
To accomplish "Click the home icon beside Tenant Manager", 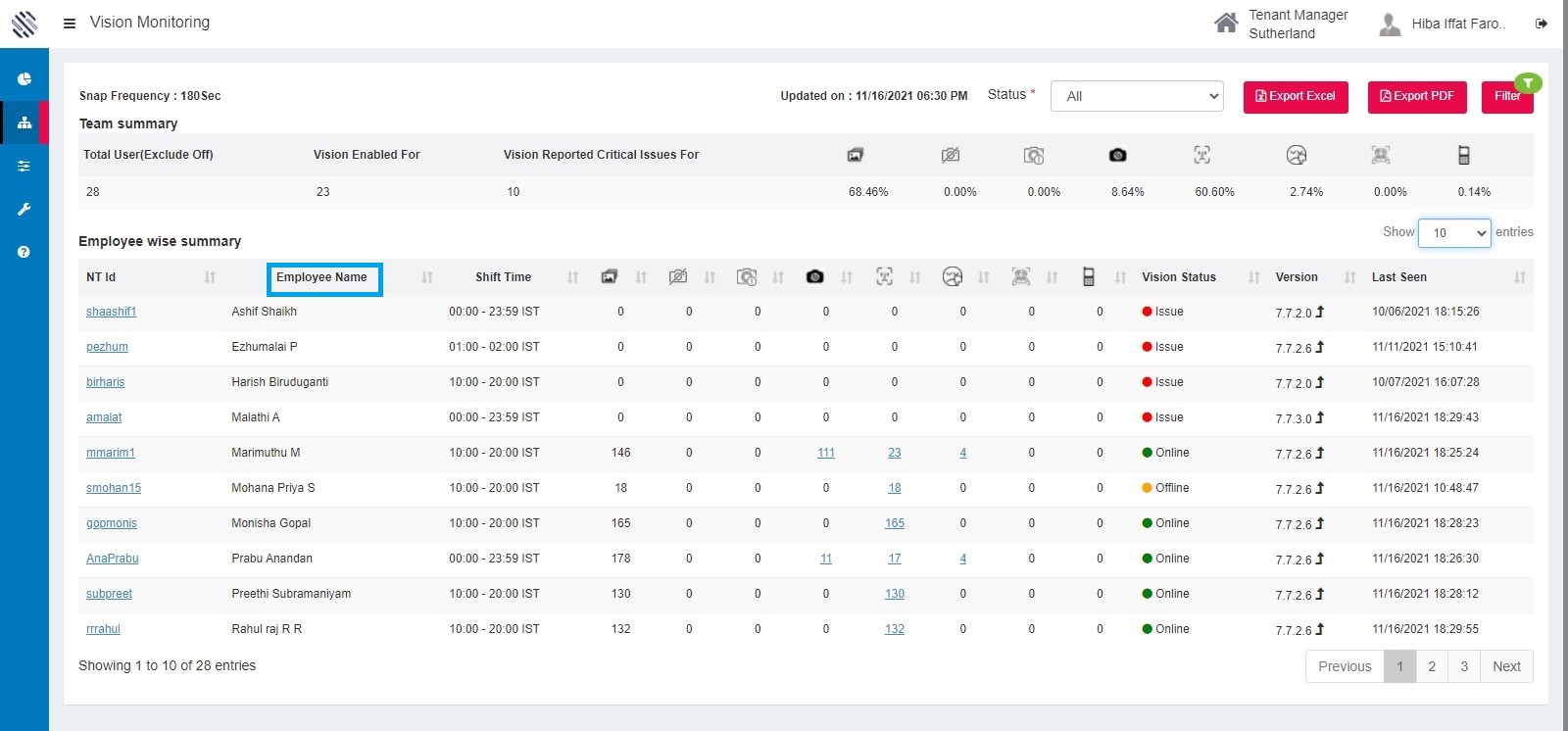I will click(1225, 24).
